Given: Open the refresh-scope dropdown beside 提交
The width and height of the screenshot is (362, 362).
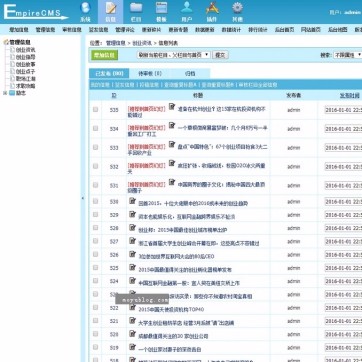Looking at the screenshot, I should pos(173,55).
